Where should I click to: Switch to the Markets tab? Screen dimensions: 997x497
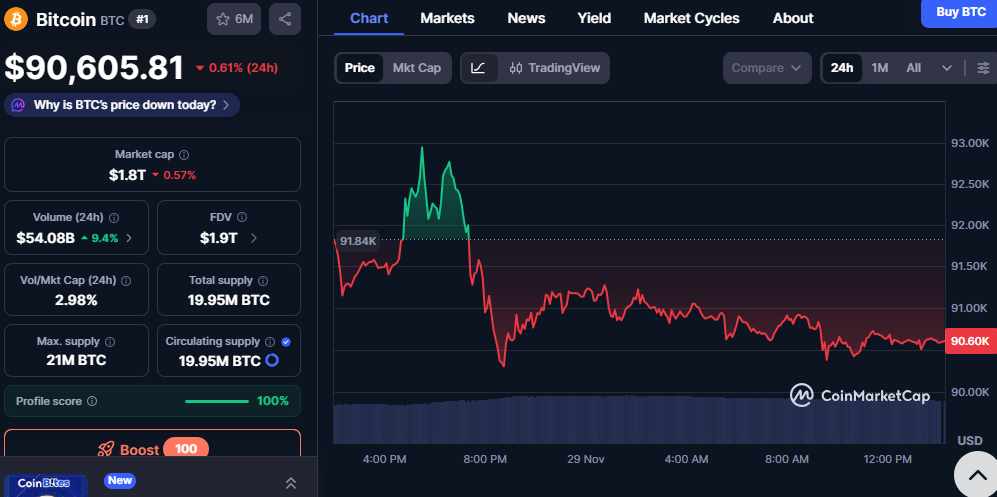coord(447,18)
